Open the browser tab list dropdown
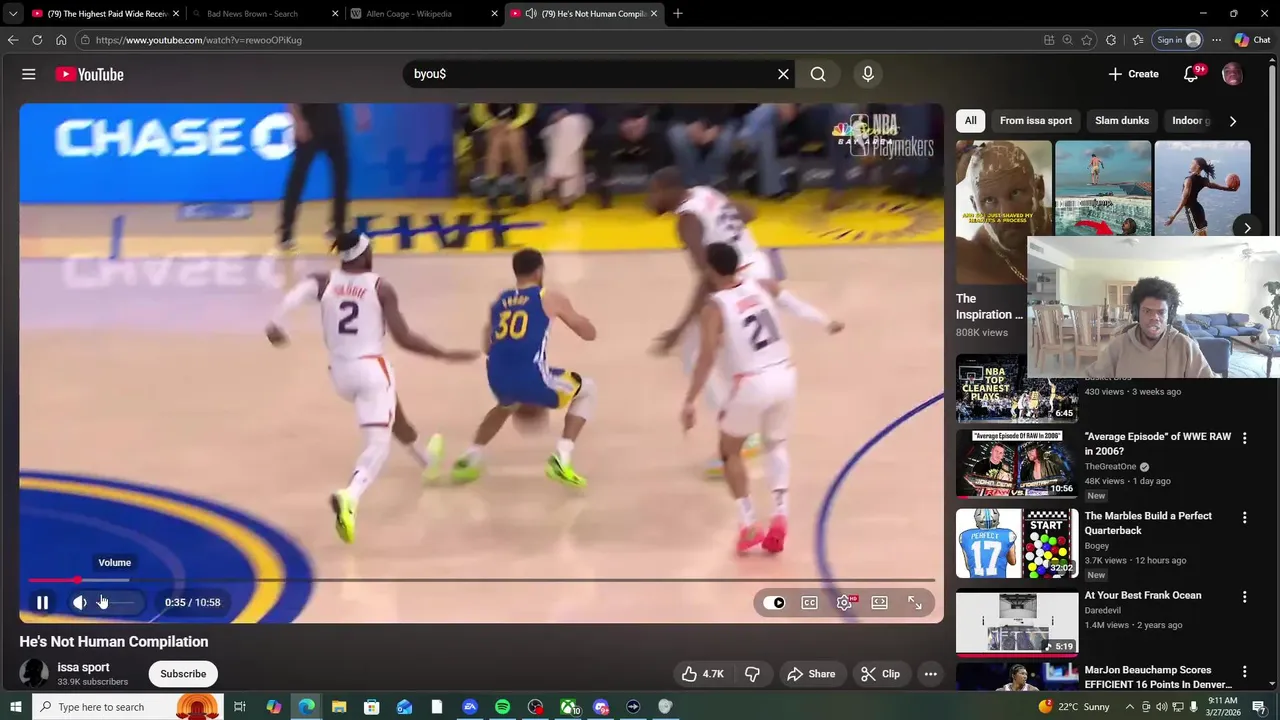 [12, 14]
